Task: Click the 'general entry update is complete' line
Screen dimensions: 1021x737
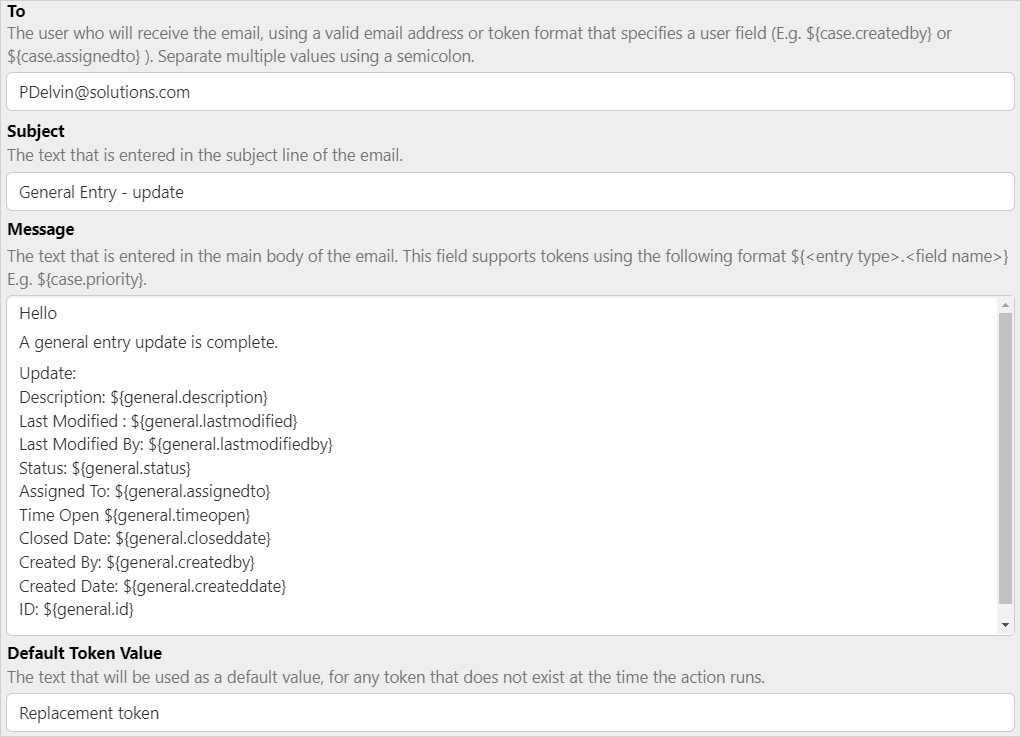Action: tap(148, 342)
